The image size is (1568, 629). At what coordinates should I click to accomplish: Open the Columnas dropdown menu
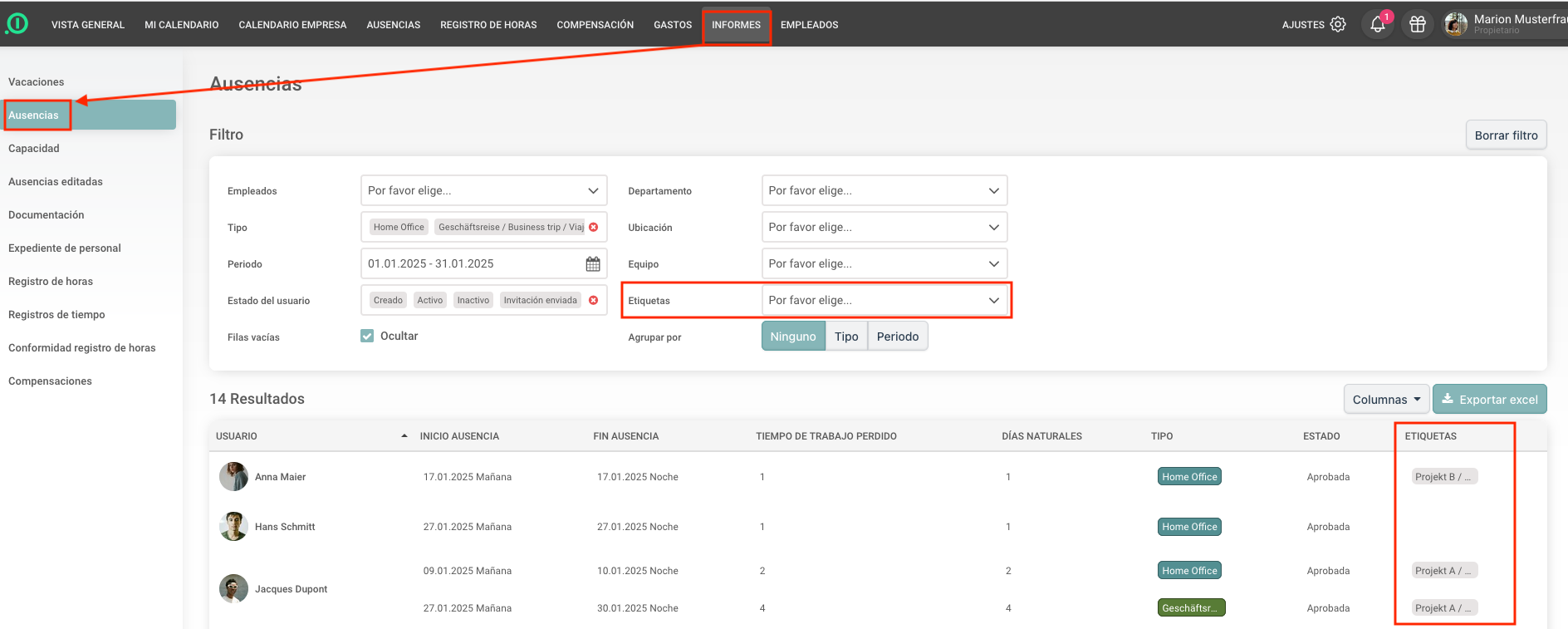[x=1385, y=400]
